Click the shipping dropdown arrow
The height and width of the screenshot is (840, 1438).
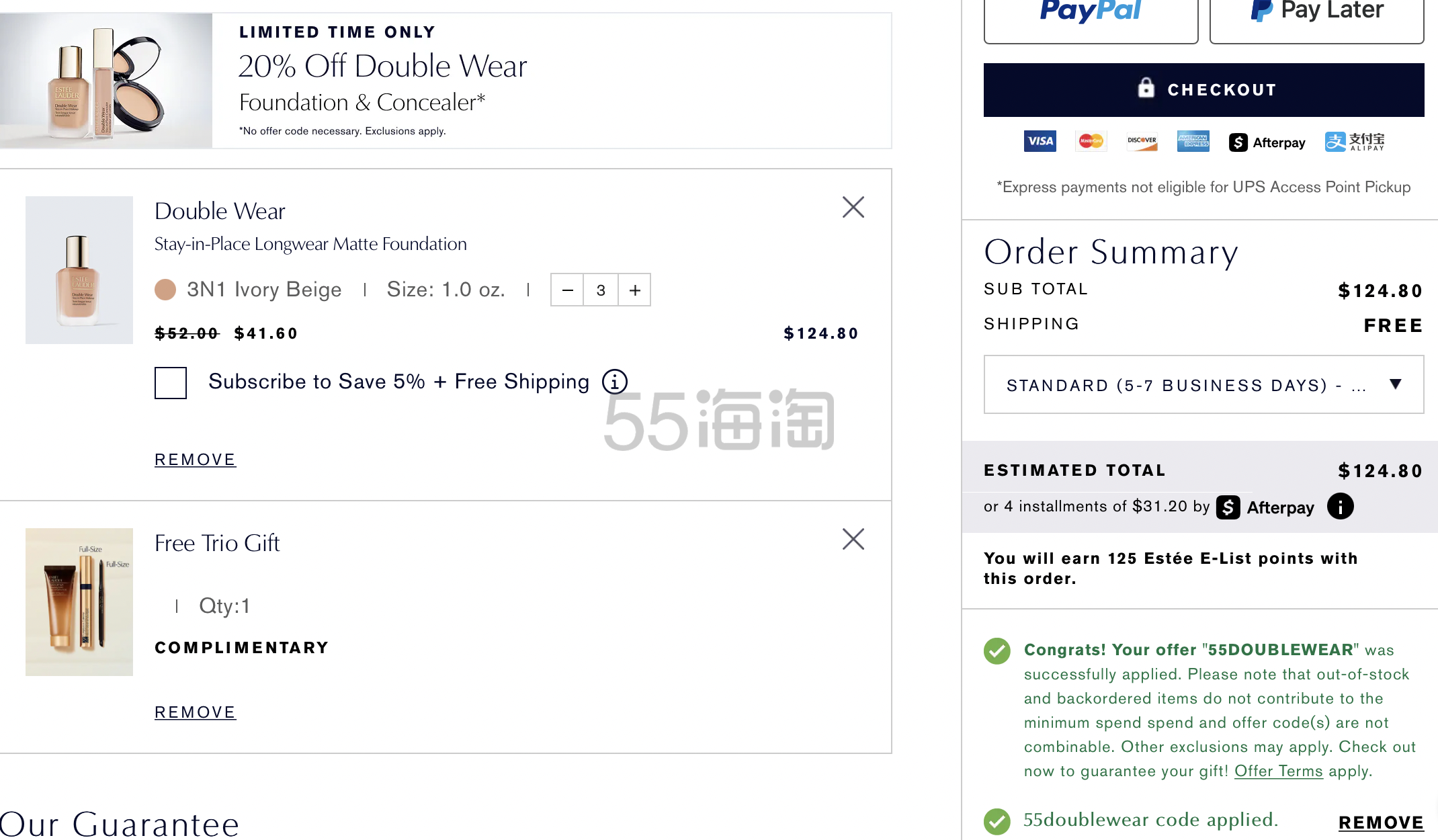[1395, 384]
